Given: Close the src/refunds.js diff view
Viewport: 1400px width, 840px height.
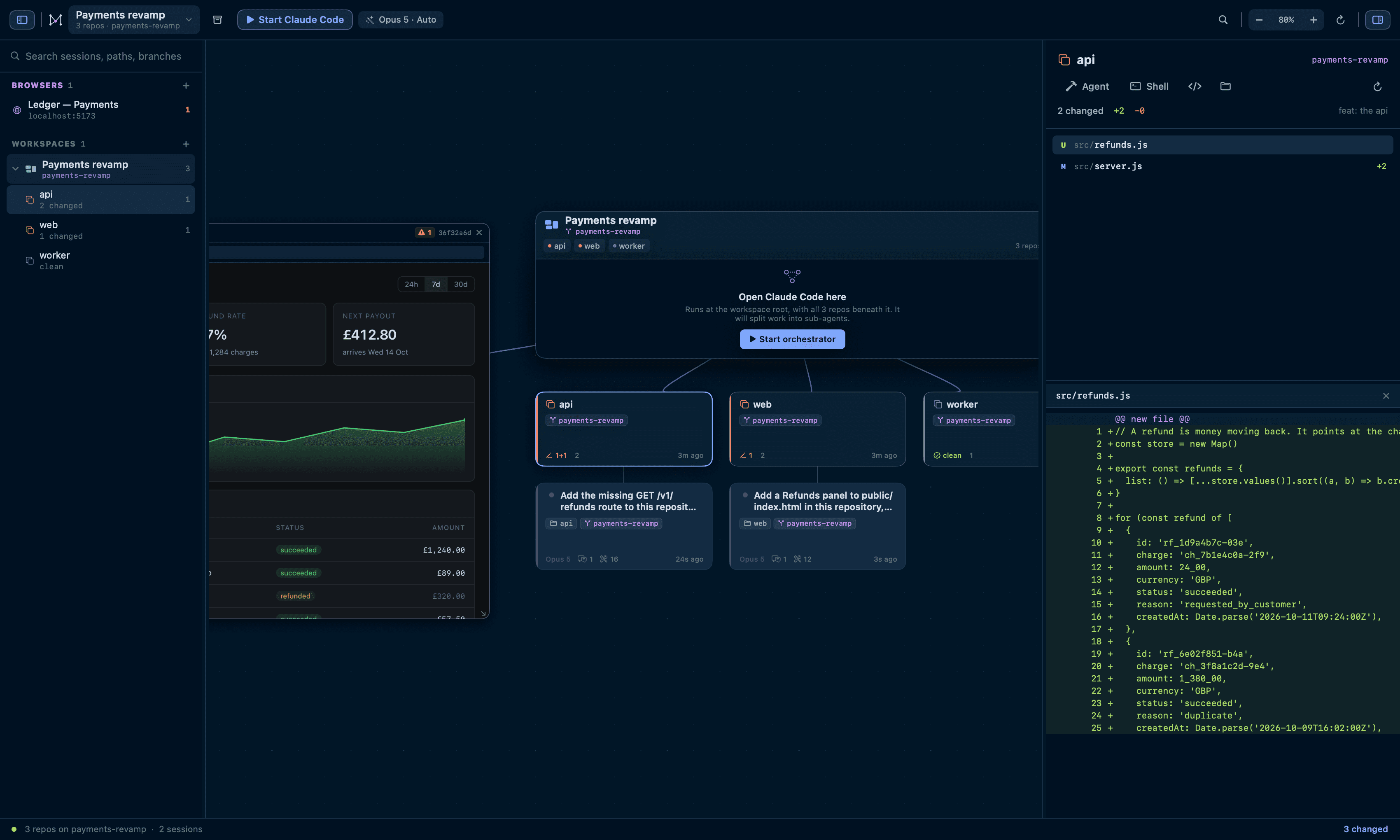Looking at the screenshot, I should coord(1386,396).
